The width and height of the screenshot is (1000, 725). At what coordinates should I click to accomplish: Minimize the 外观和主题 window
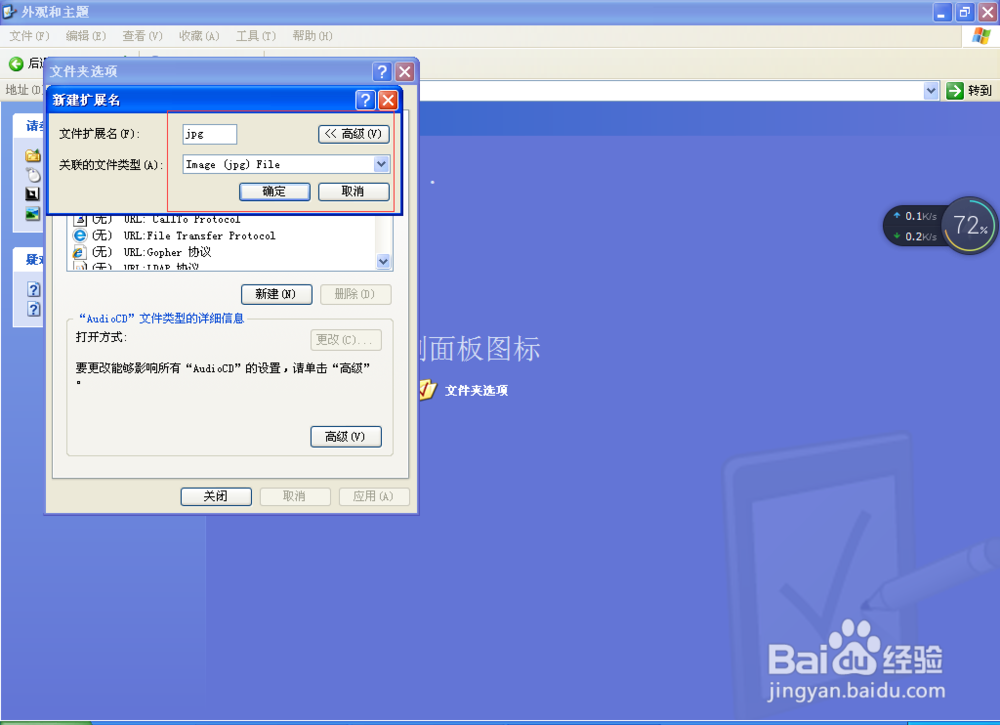coord(942,12)
